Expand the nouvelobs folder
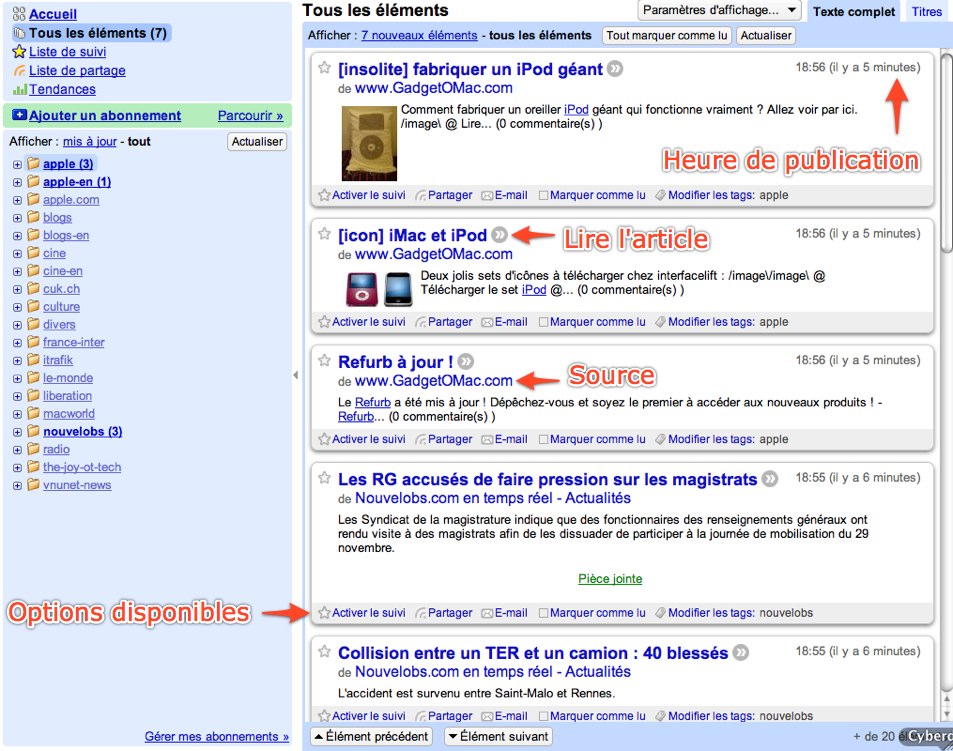The width and height of the screenshot is (953, 751). pyautogui.click(x=17, y=433)
